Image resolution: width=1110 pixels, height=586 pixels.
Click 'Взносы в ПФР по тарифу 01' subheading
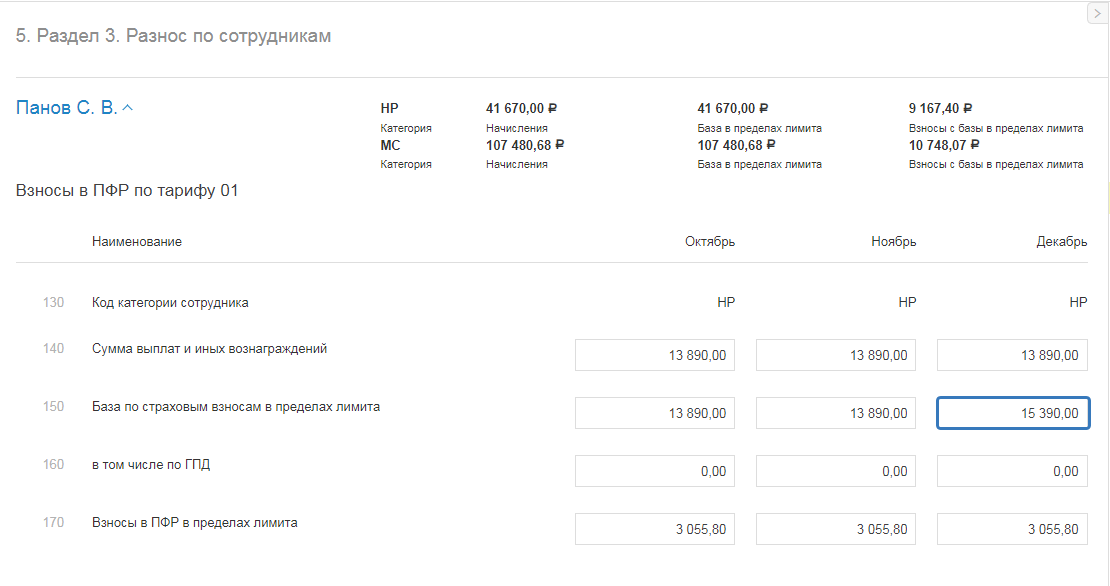tap(127, 190)
